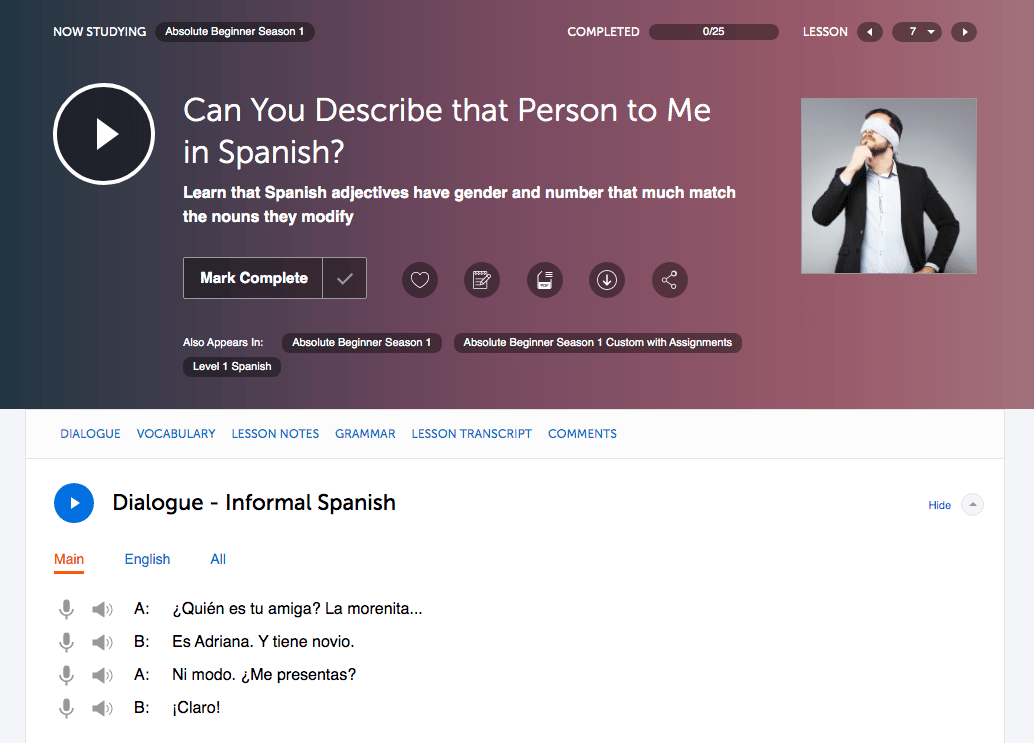
Task: Jump to the Vocabulary section
Action: (x=176, y=434)
